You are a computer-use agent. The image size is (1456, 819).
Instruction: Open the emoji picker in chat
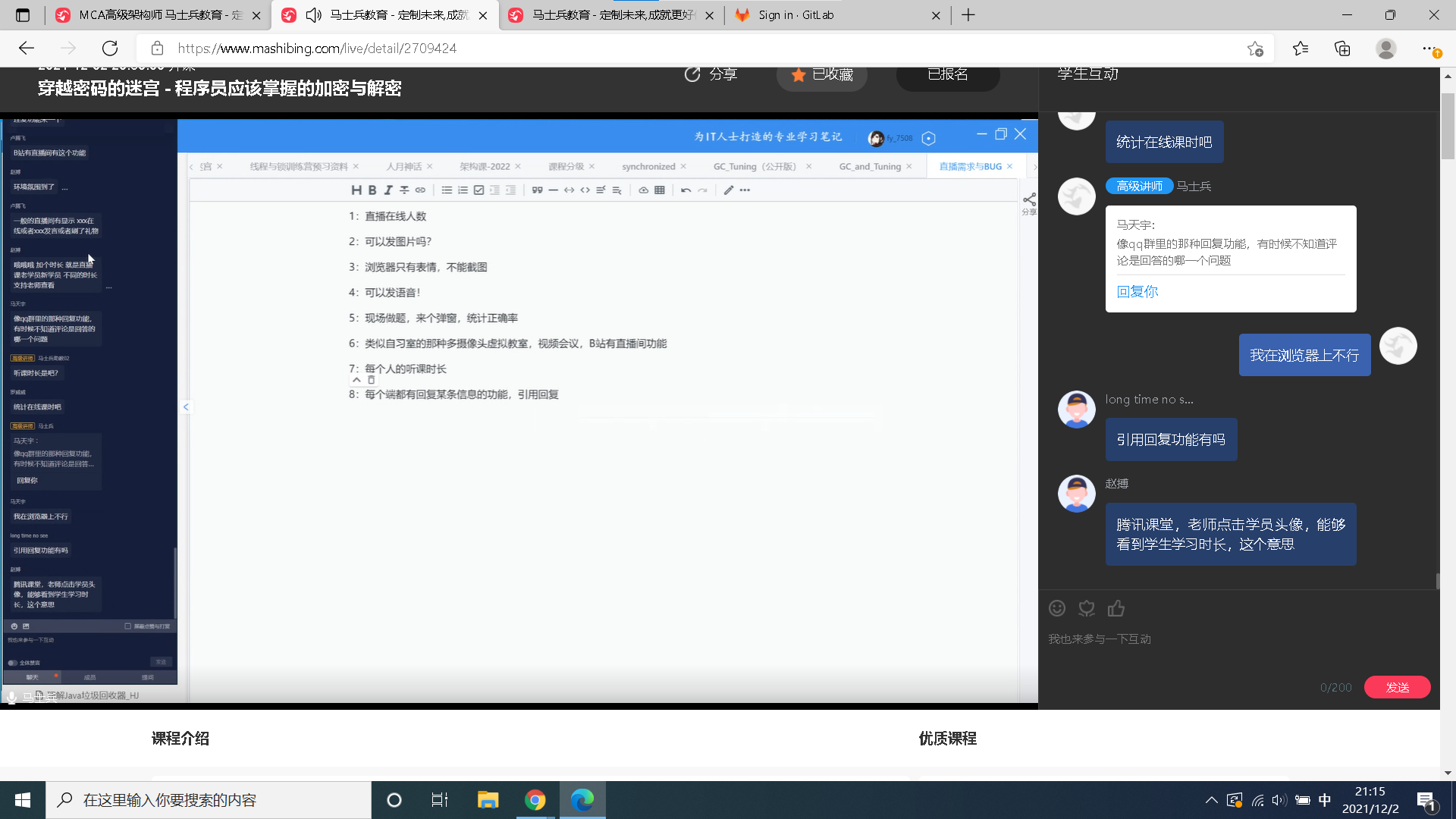point(1057,608)
